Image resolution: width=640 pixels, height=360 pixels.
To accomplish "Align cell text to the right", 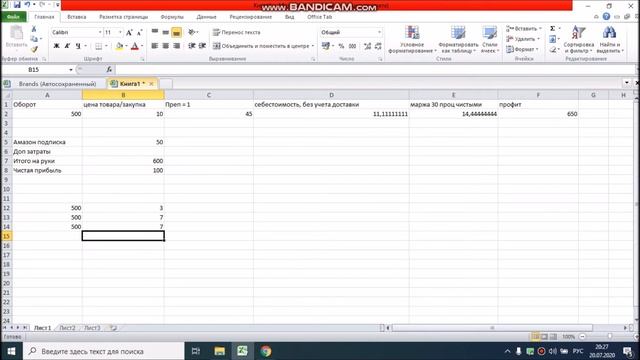I will click(x=176, y=46).
